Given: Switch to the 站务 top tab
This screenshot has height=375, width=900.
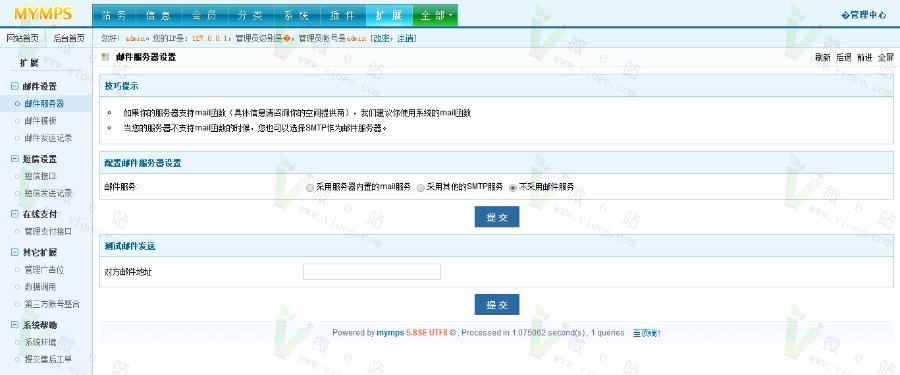Looking at the screenshot, I should pos(114,16).
